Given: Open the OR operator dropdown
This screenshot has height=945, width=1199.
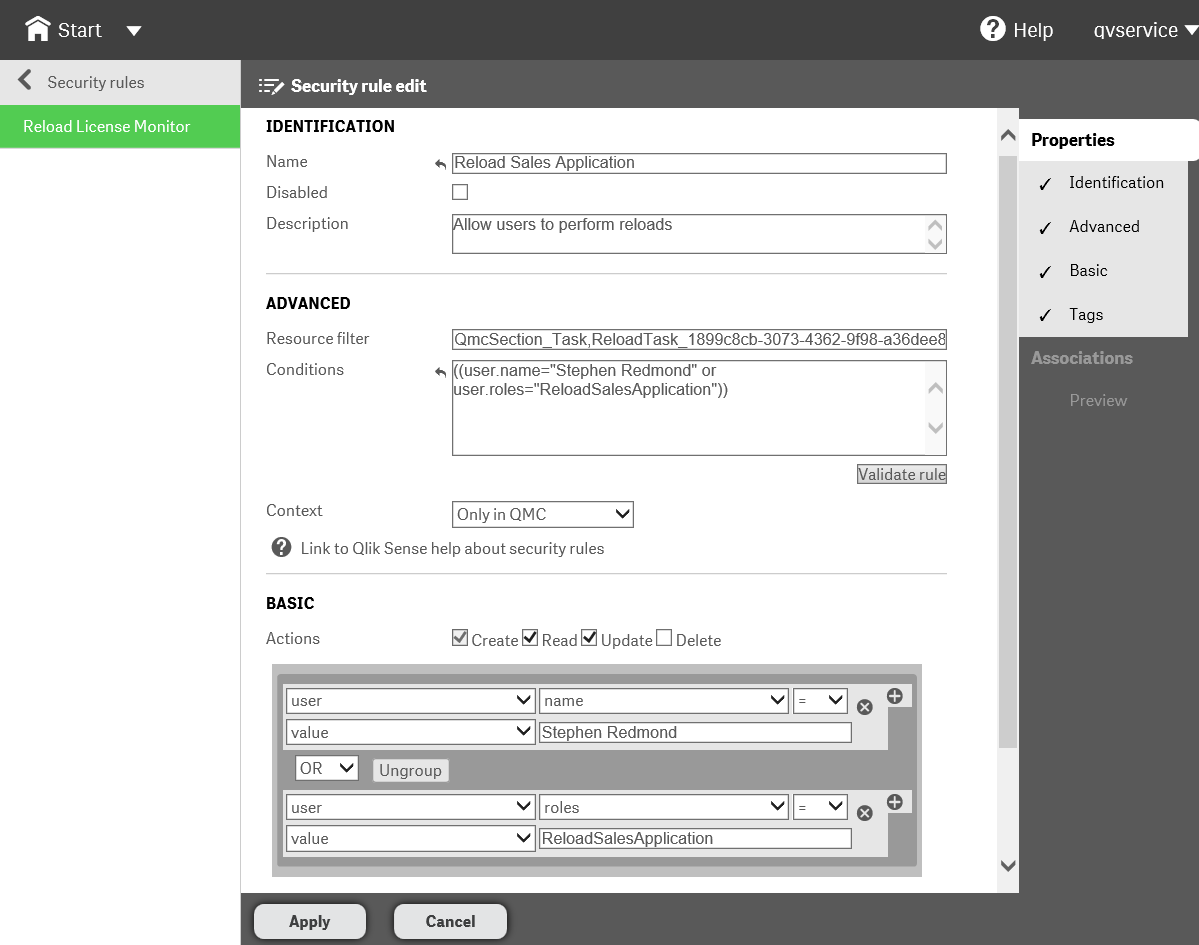Looking at the screenshot, I should (x=326, y=769).
